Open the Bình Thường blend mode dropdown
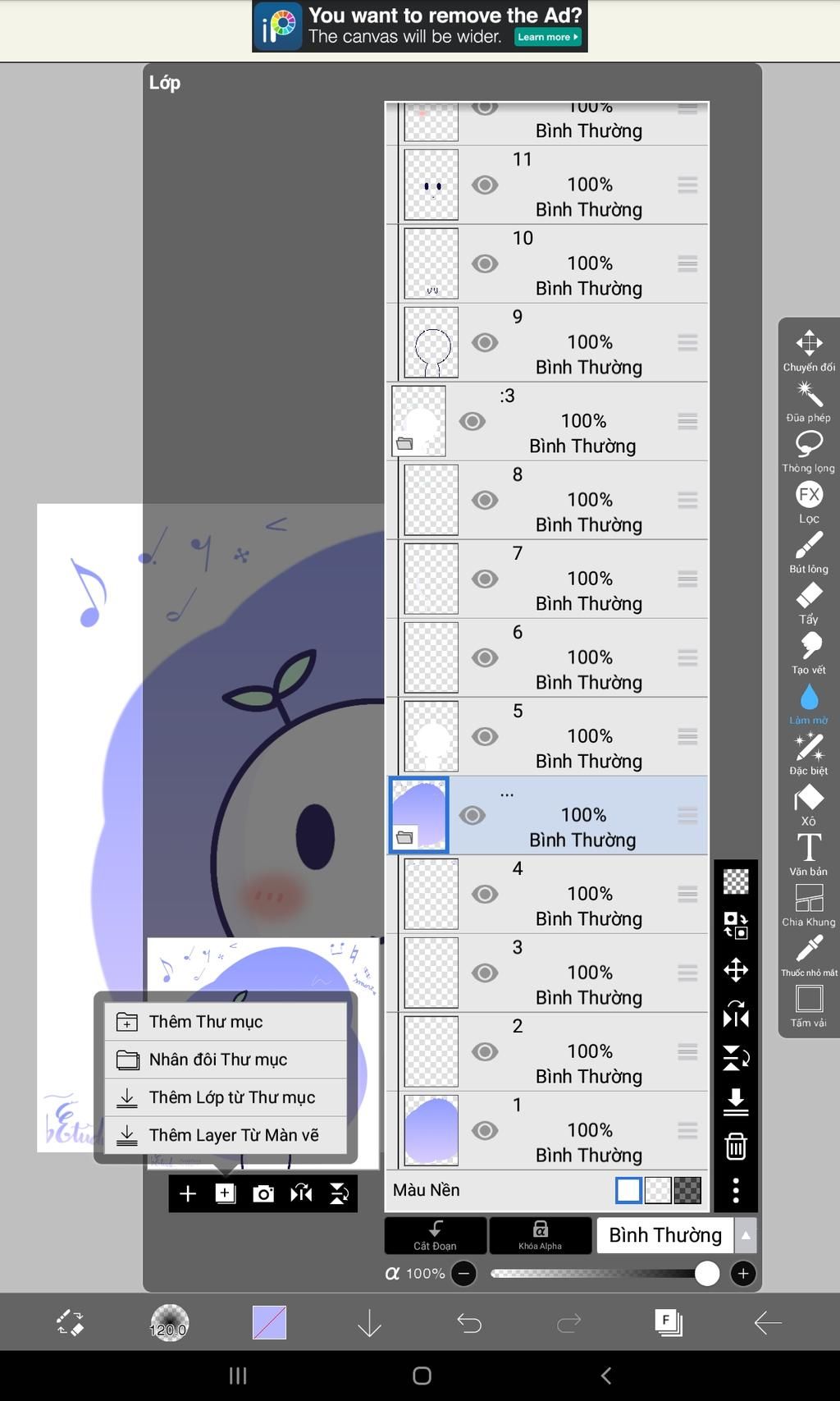The width and height of the screenshot is (840, 1401). [665, 1235]
